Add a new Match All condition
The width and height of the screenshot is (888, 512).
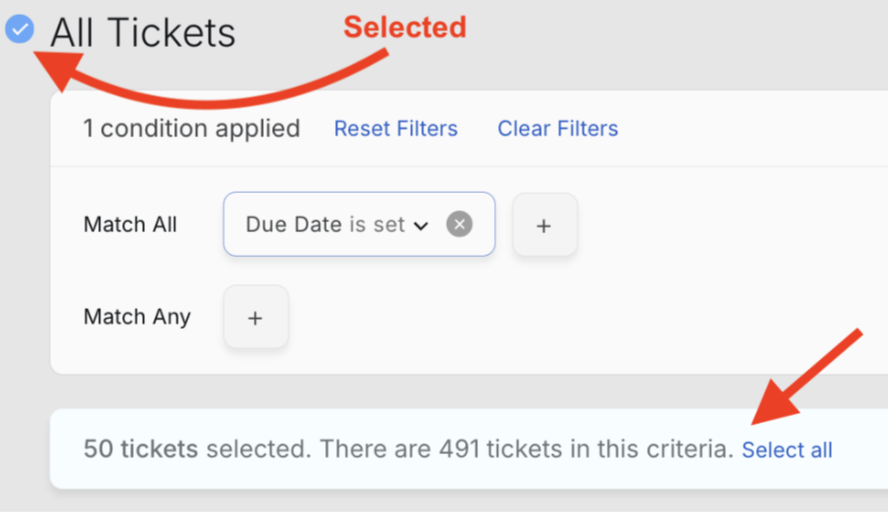pos(544,225)
